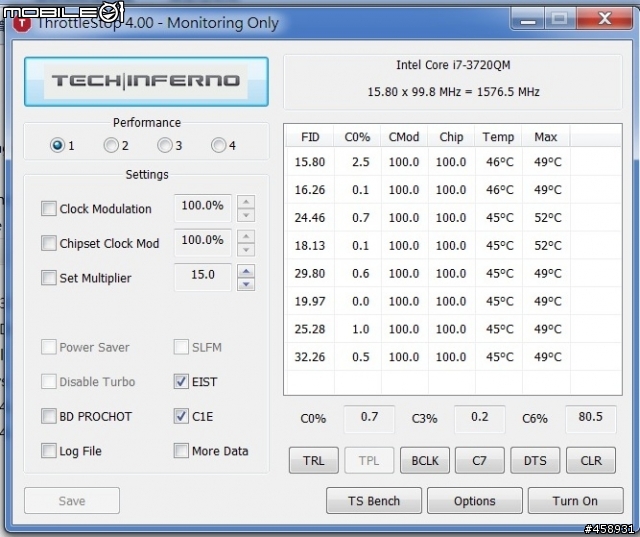Select the table row with FID 25.28
The image size is (640, 537).
453,329
